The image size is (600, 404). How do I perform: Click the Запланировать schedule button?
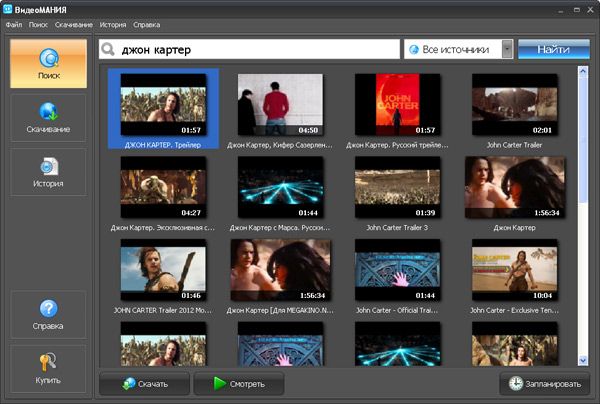click(544, 383)
